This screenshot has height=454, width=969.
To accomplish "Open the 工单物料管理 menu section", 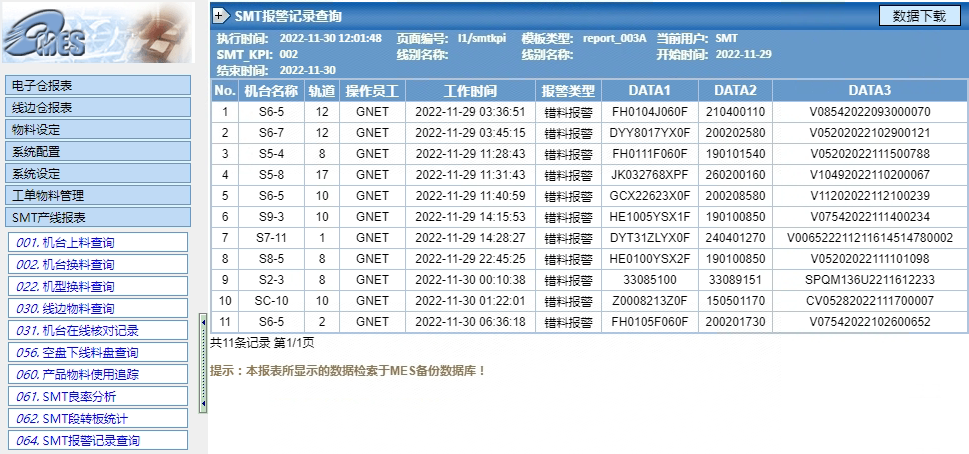I will pos(98,195).
